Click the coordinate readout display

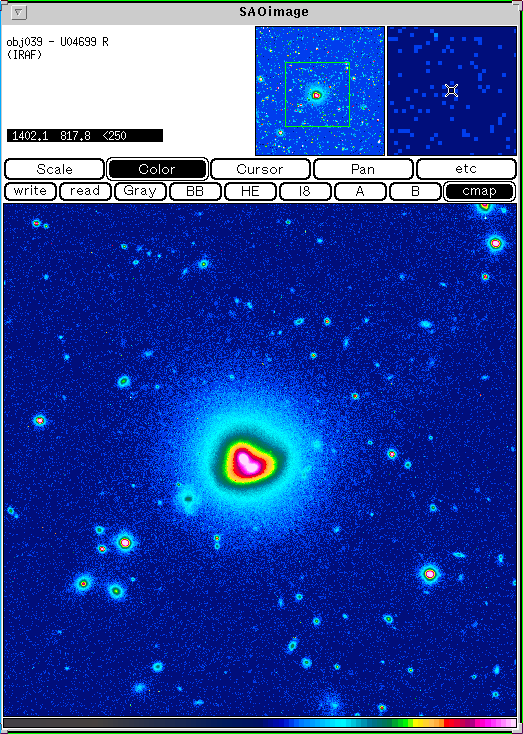tap(85, 136)
